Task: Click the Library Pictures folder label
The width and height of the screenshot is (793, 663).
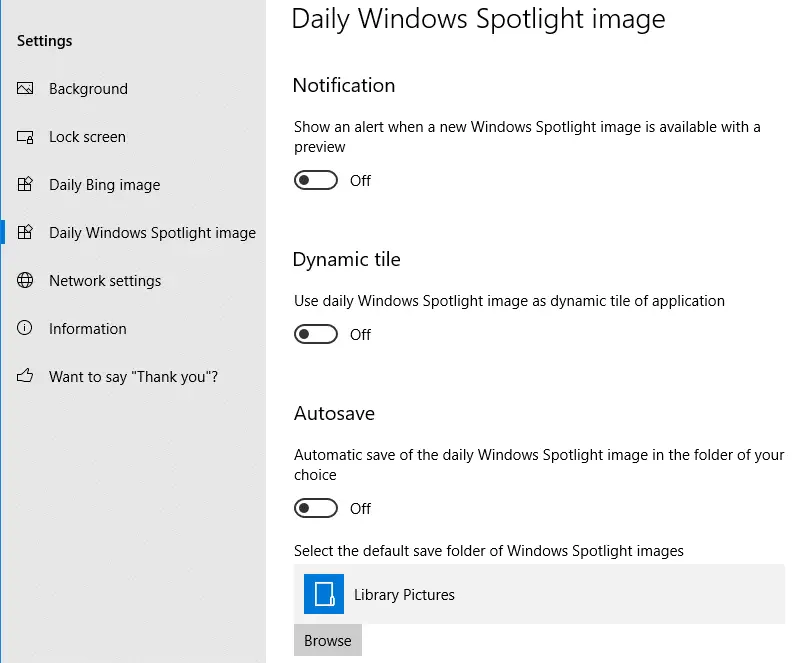Action: point(404,595)
